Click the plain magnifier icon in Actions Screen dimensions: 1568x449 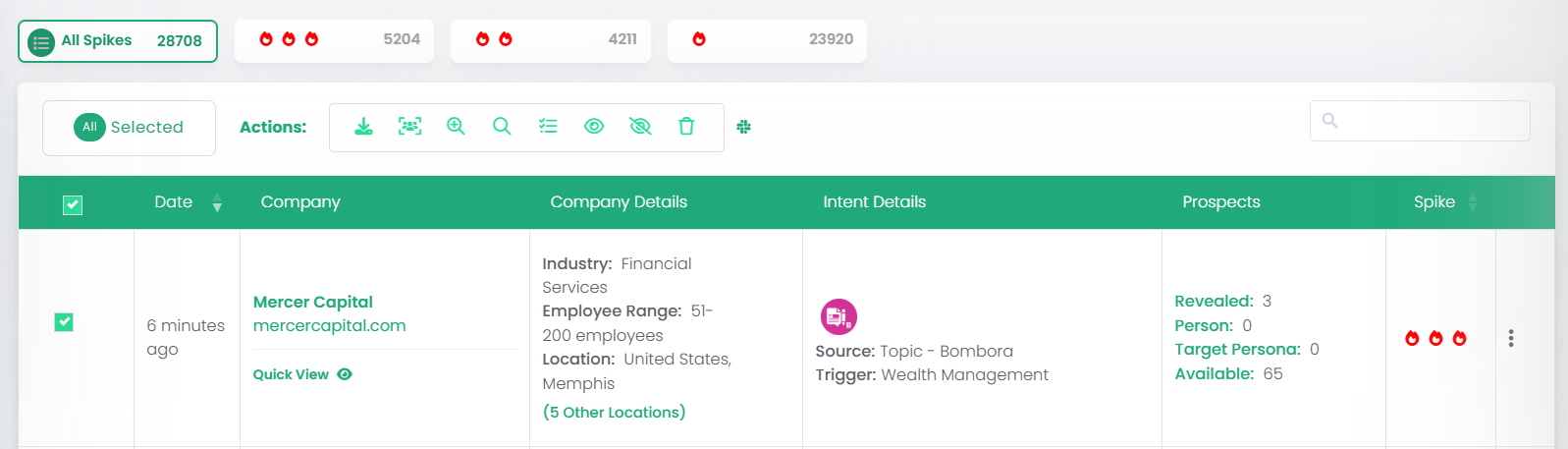502,127
